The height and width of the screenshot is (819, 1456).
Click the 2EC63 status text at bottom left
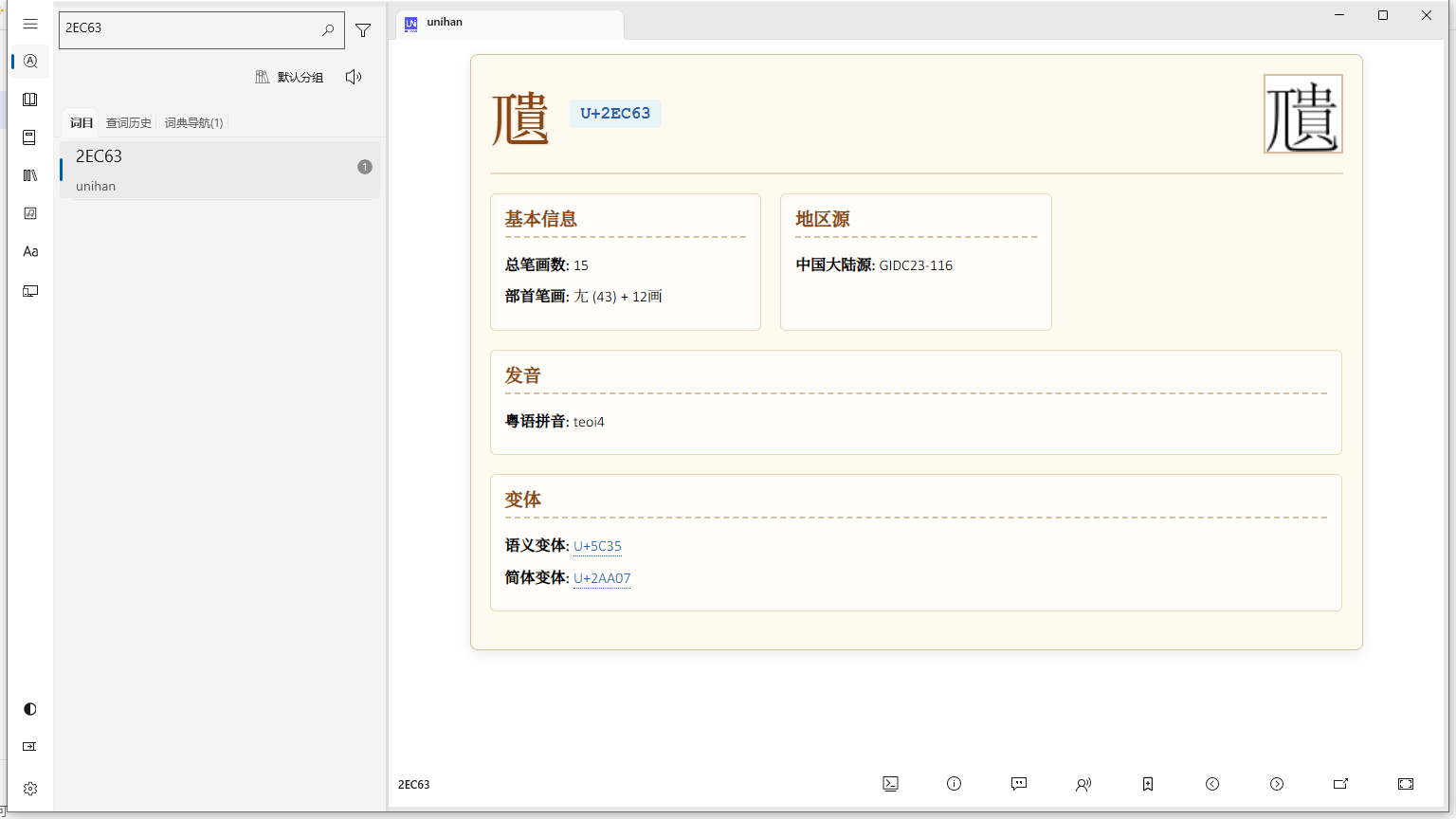coord(413,785)
